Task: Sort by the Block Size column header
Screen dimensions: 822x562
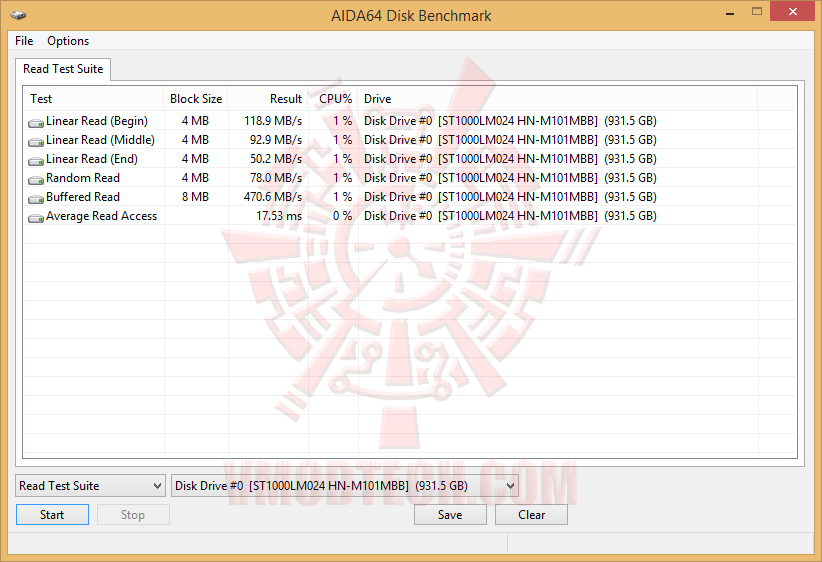Action: coord(196,99)
